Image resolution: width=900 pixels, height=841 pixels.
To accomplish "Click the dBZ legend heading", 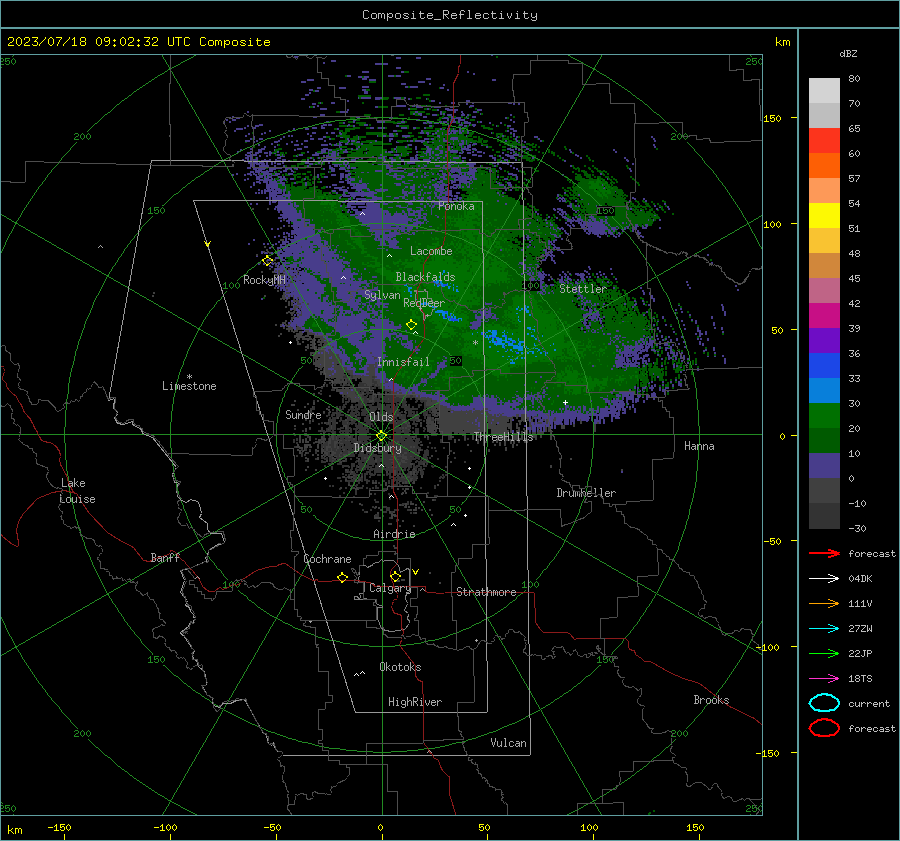I will (x=848, y=53).
